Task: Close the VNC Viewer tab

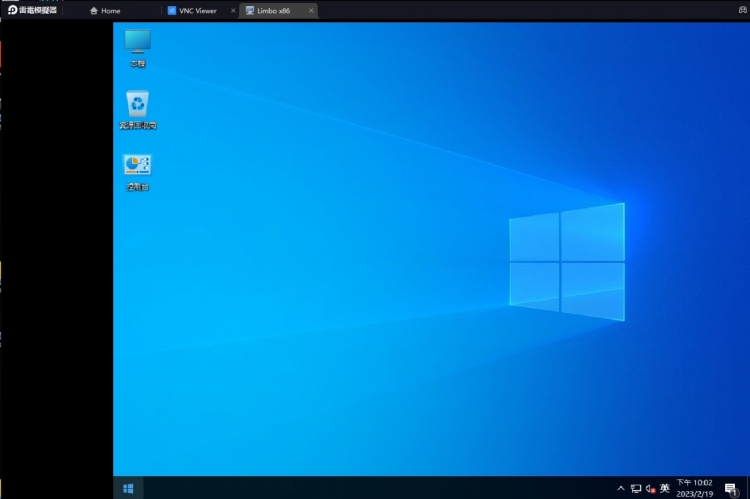Action: pos(233,11)
